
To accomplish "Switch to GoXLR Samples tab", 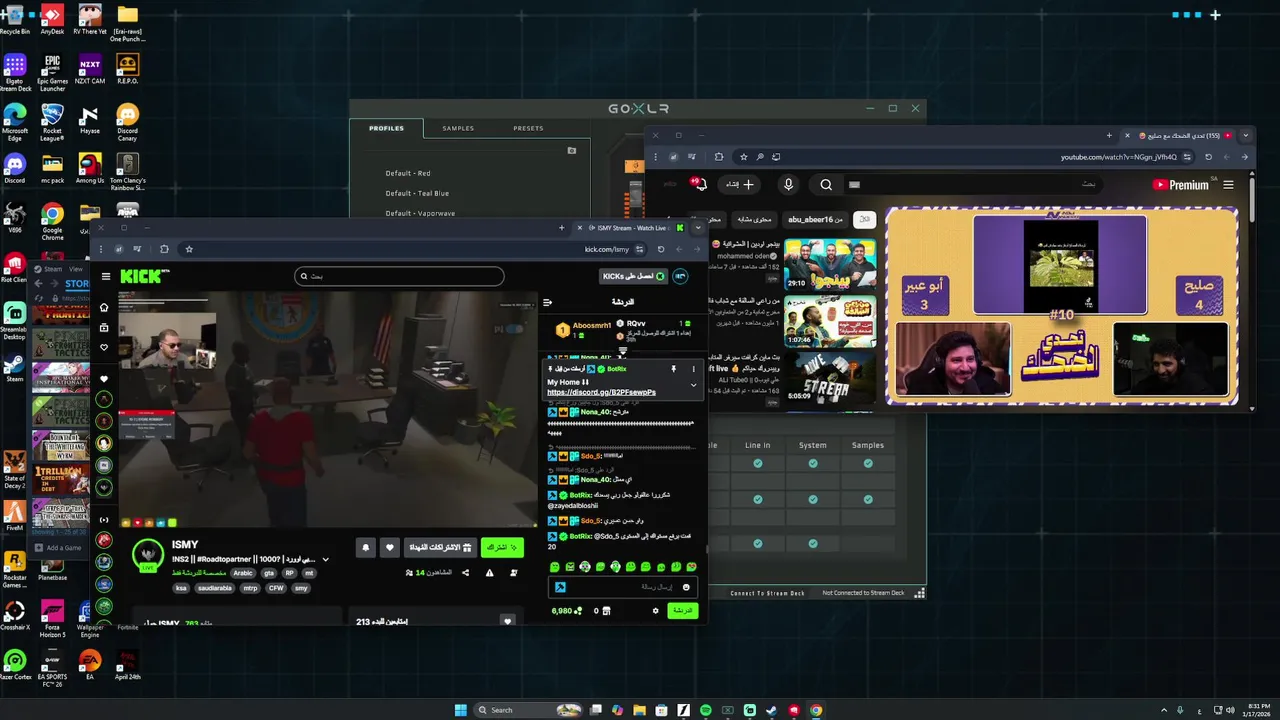I will (x=458, y=128).
